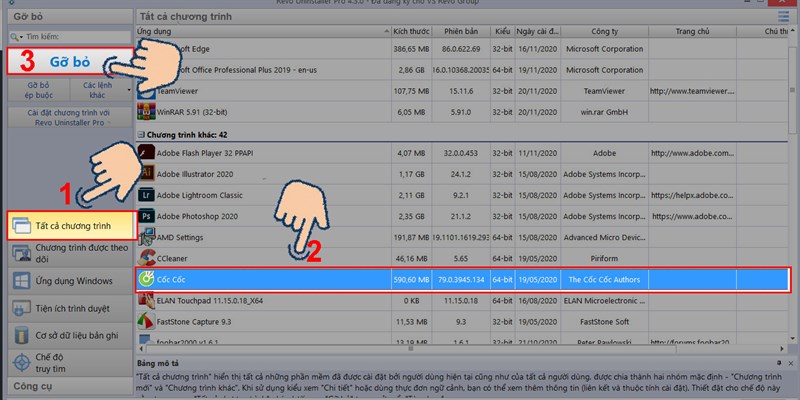Image resolution: width=800 pixels, height=400 pixels.
Task: Select the CCleaner row
Action: click(462, 258)
